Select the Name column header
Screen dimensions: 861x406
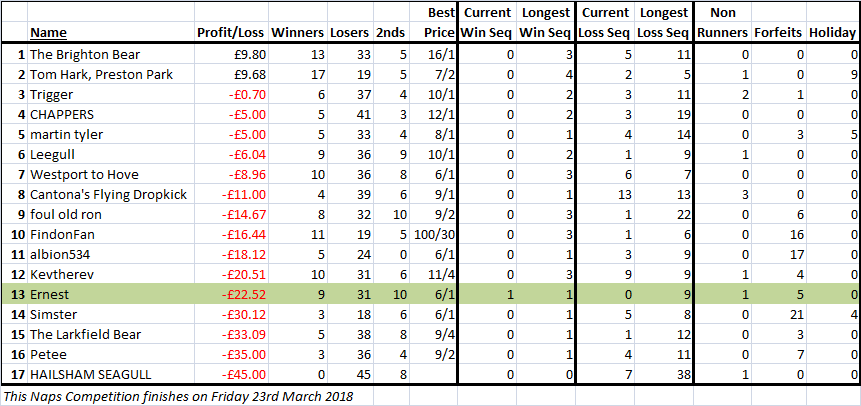coord(48,33)
